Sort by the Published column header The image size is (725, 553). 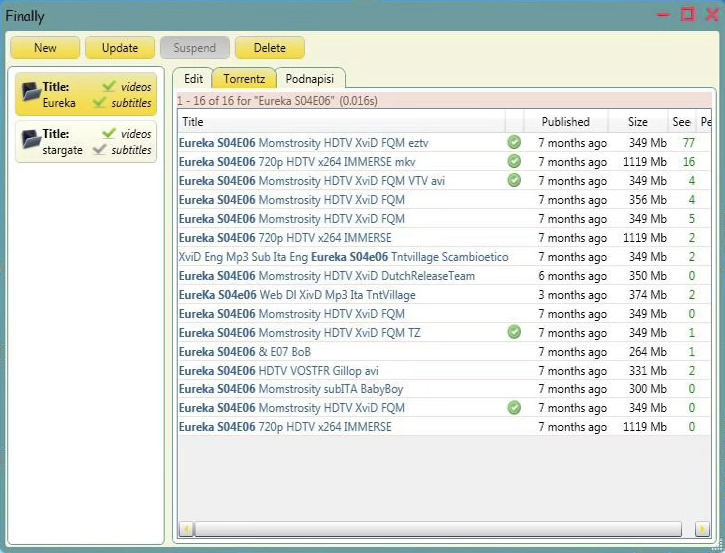point(566,122)
